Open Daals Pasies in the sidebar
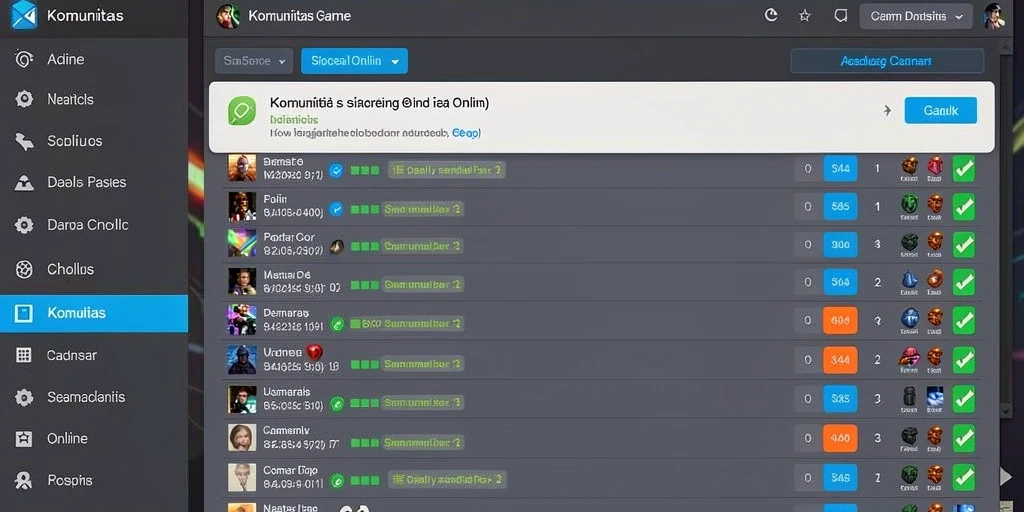The height and width of the screenshot is (512, 1024). pyautogui.click(x=94, y=182)
